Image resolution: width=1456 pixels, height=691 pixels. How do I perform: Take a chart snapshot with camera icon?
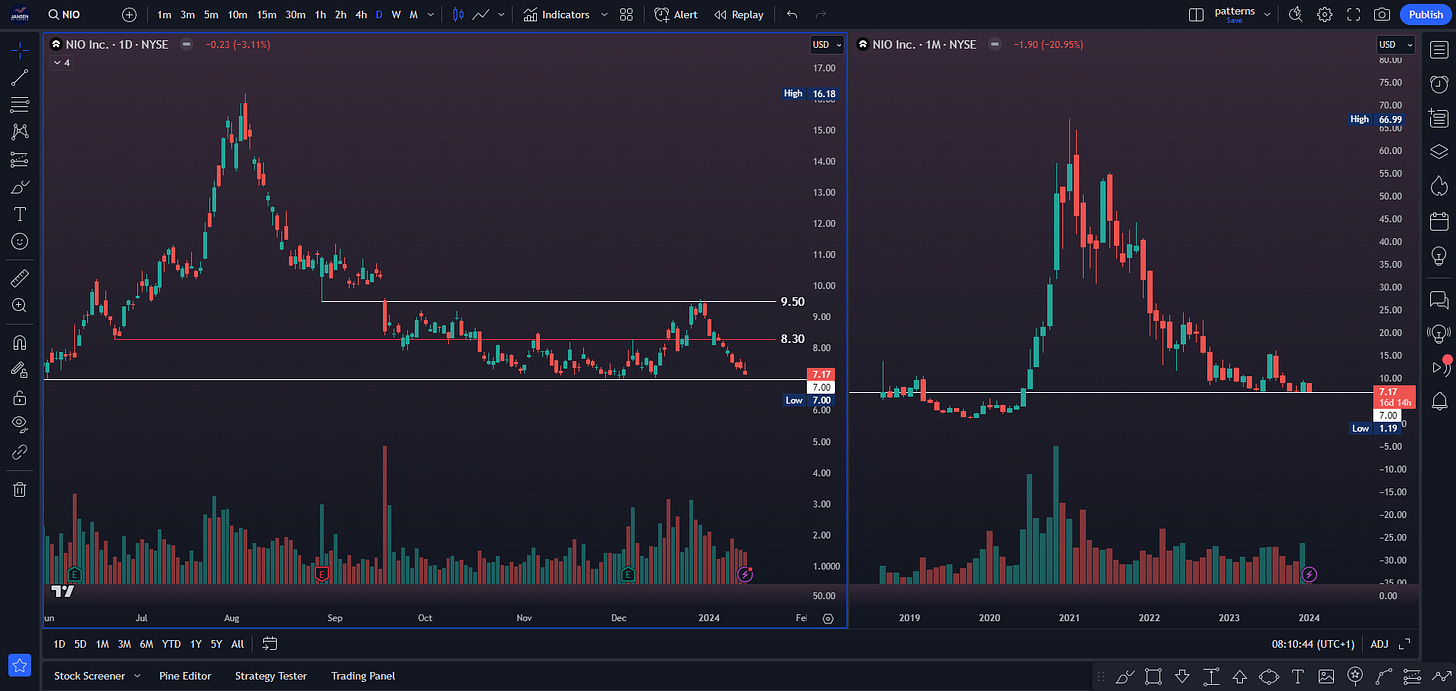1382,14
